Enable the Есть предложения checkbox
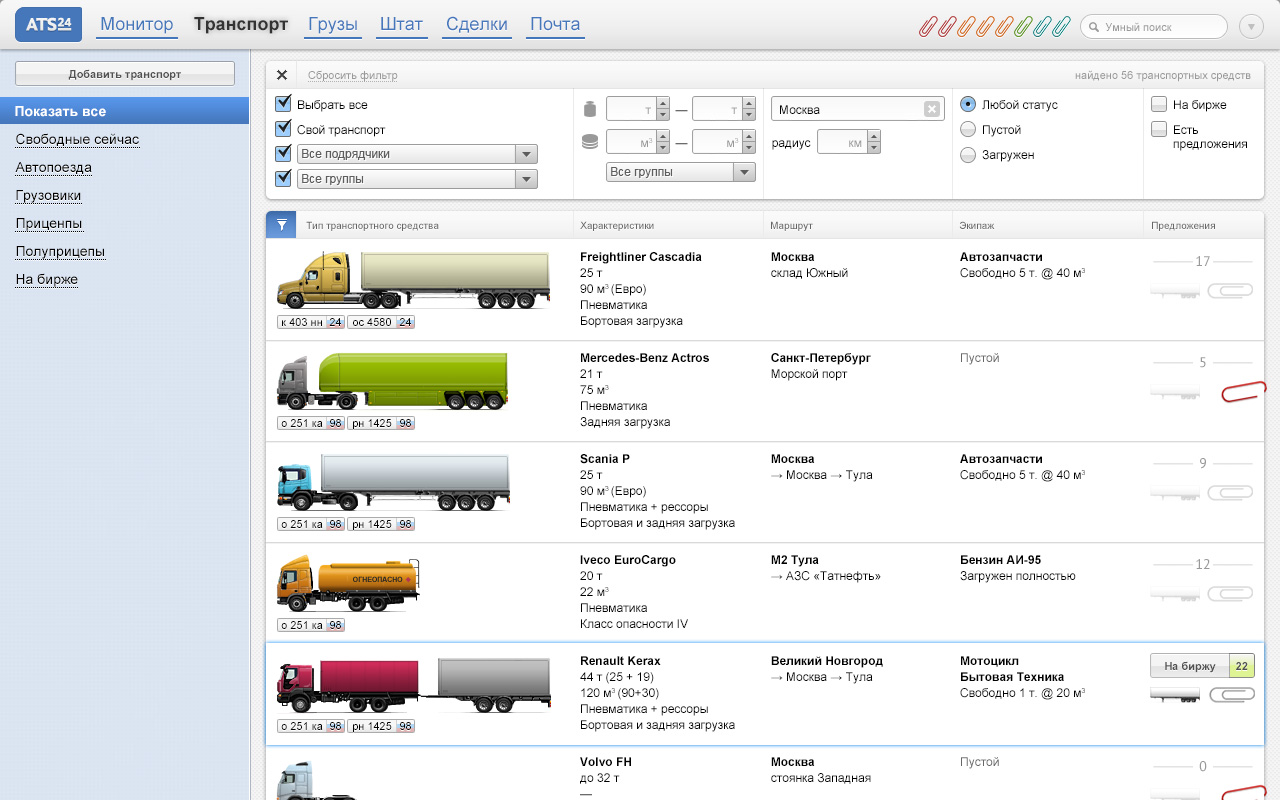1280x800 pixels. [x=1159, y=129]
